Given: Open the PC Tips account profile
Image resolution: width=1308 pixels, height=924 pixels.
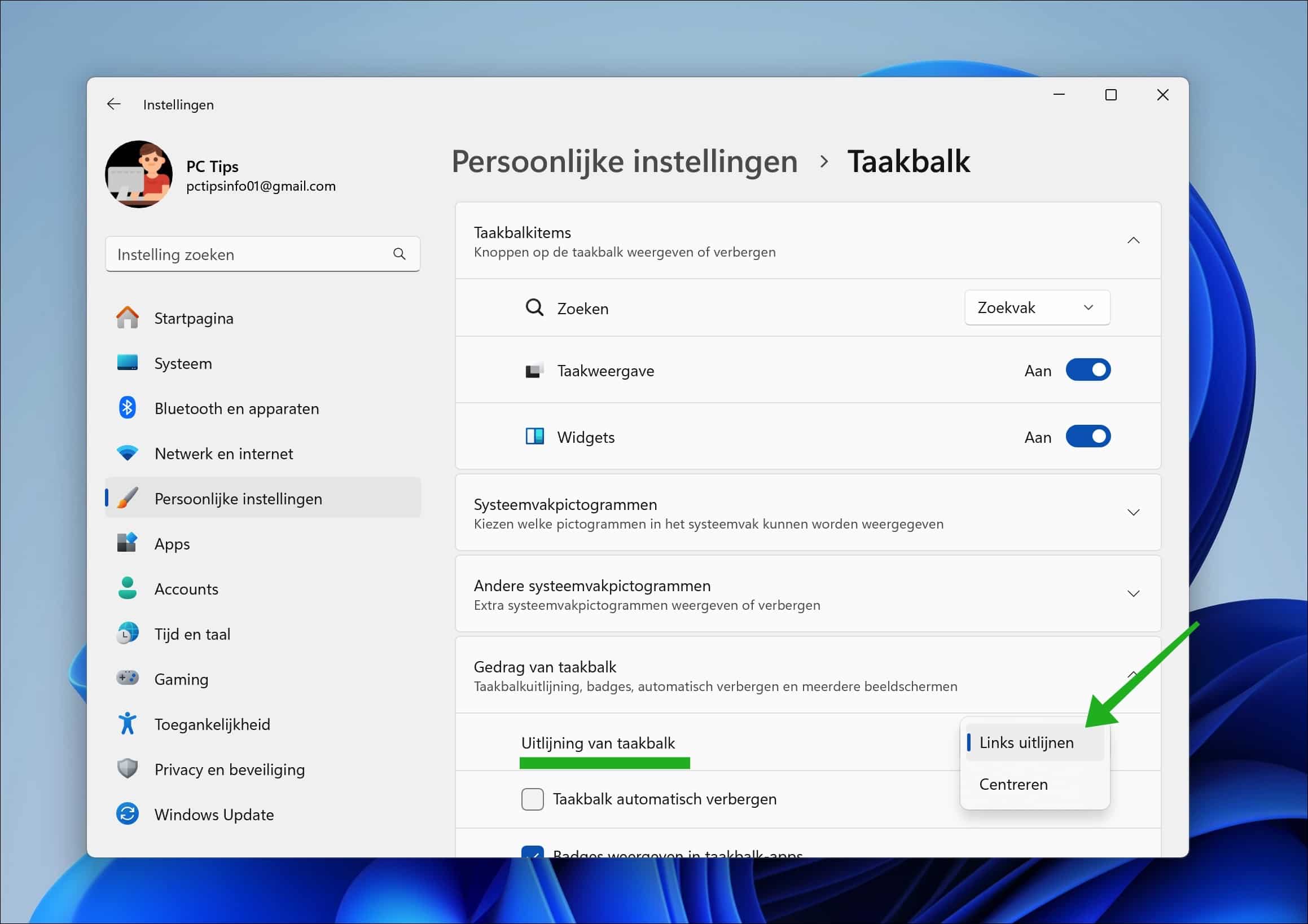Looking at the screenshot, I should click(x=139, y=174).
